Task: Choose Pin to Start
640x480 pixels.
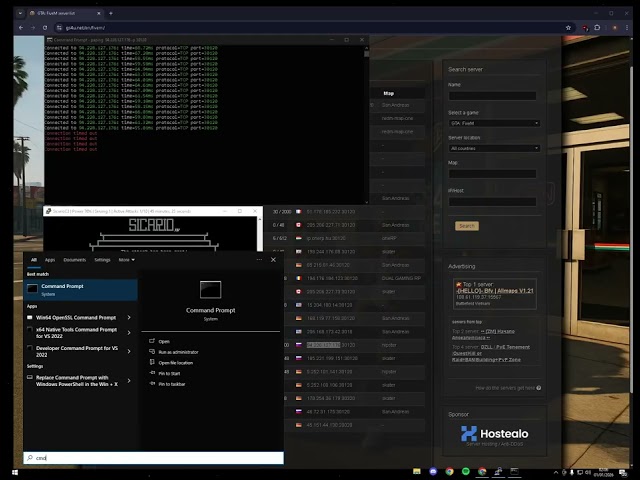Action: 169,373
